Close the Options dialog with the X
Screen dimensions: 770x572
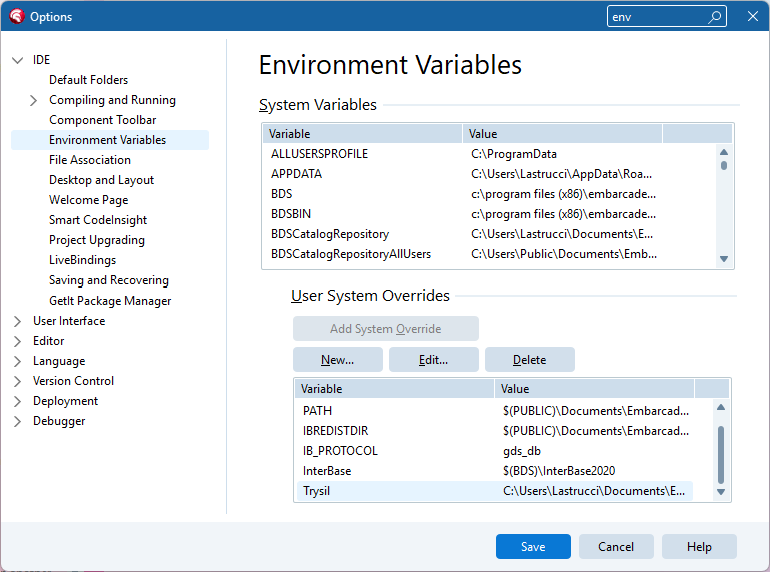(x=752, y=17)
